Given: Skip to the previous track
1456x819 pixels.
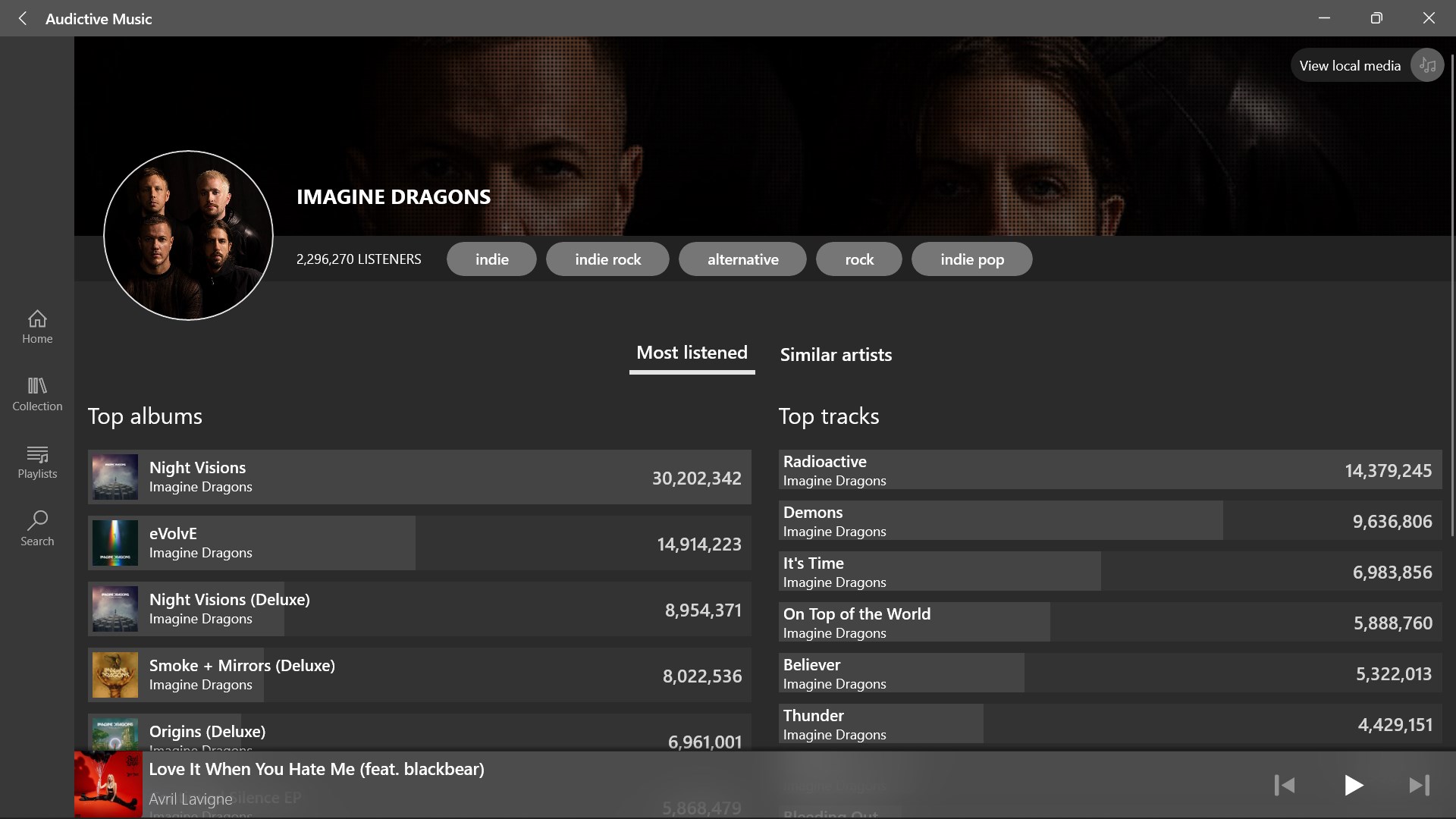Looking at the screenshot, I should [x=1285, y=785].
